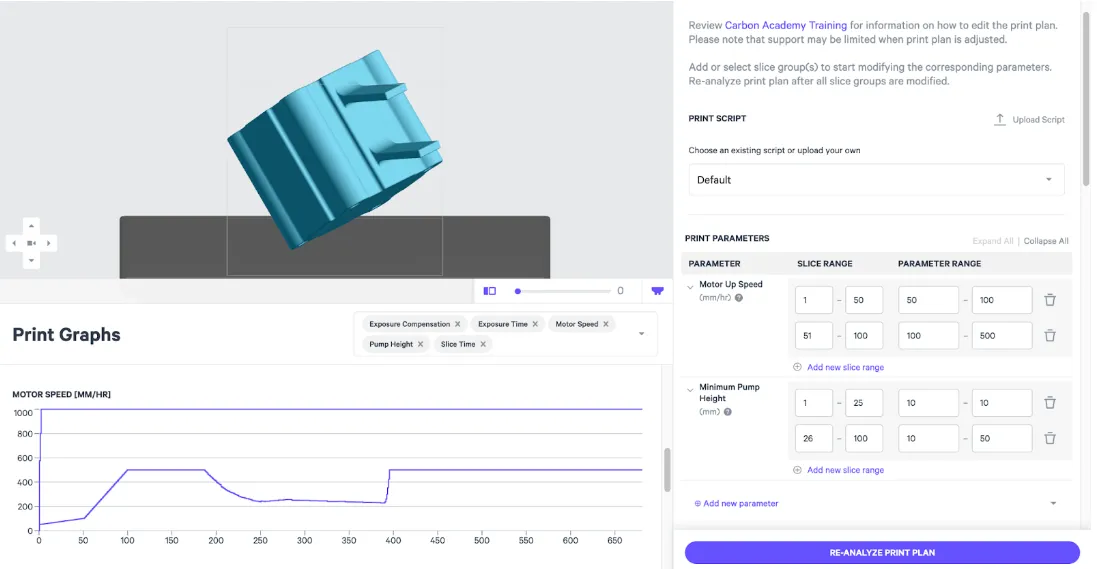Open the print graphs selector dropdown
The height and width of the screenshot is (569, 1097).
click(x=642, y=334)
